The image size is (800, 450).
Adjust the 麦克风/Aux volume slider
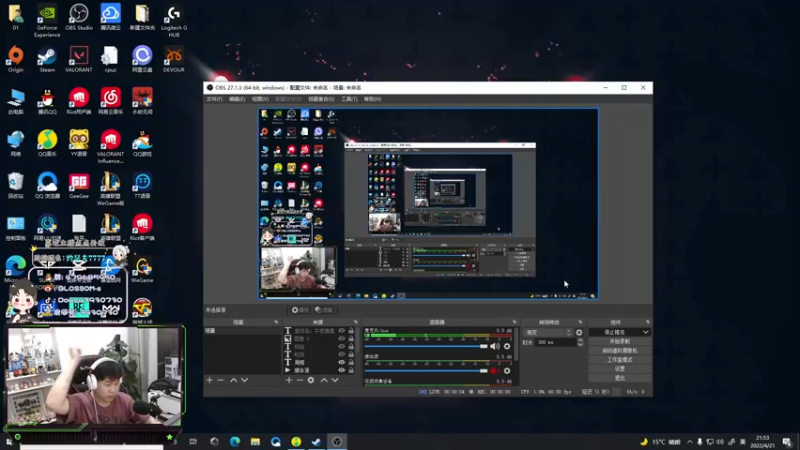[426, 346]
